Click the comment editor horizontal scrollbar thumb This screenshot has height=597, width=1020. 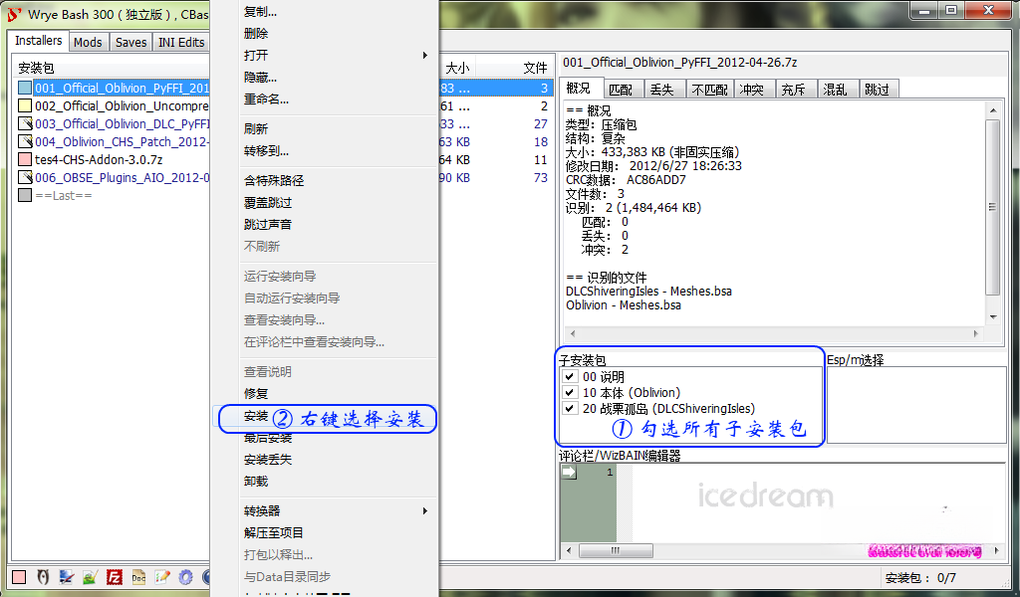click(x=615, y=550)
